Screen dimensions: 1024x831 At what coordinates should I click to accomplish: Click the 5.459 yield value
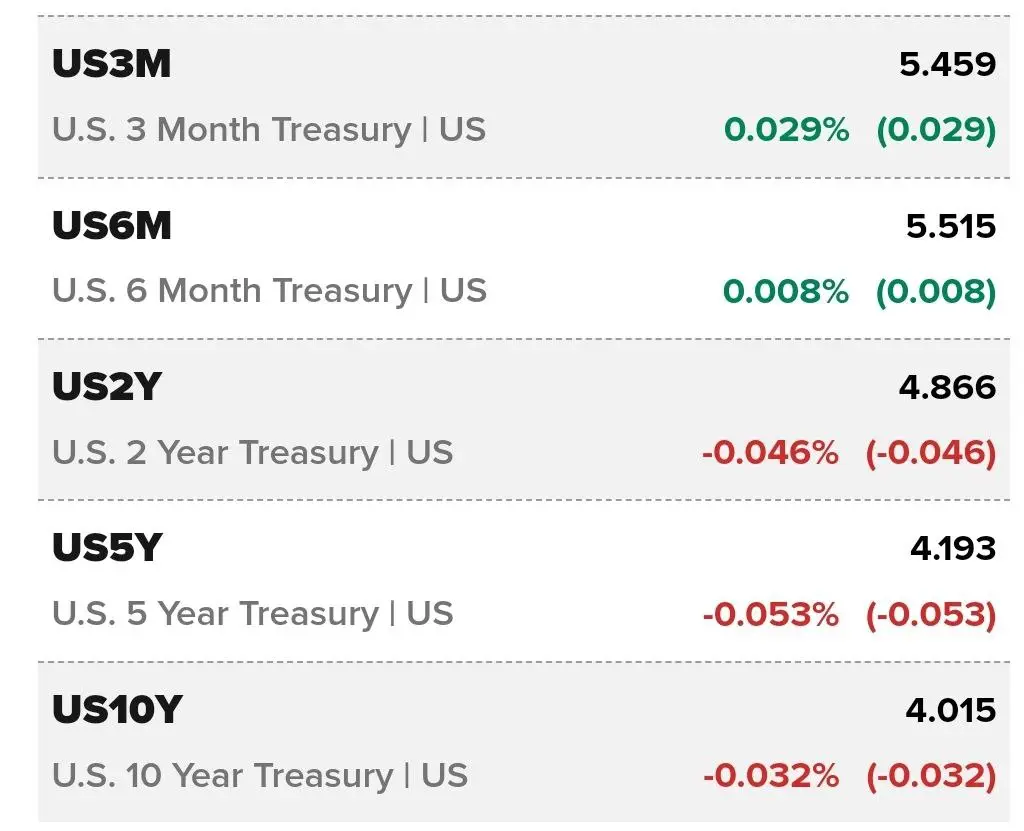[x=948, y=64]
